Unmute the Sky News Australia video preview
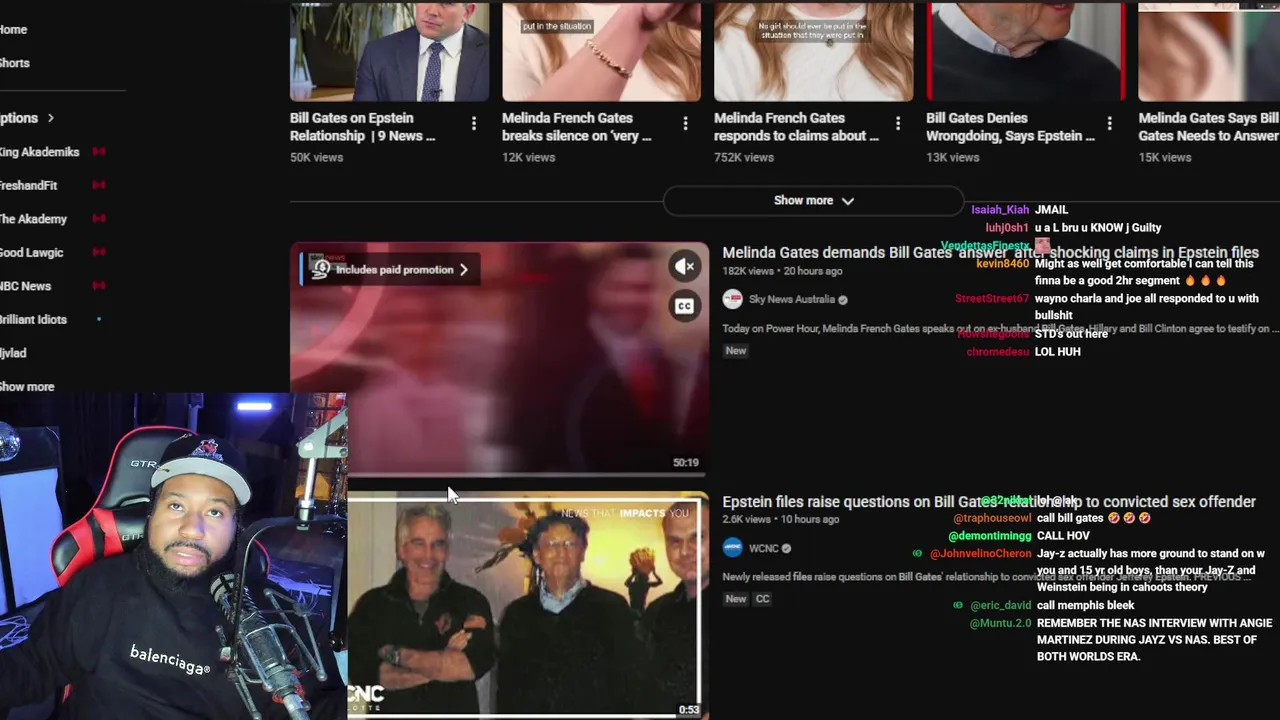 click(x=684, y=266)
